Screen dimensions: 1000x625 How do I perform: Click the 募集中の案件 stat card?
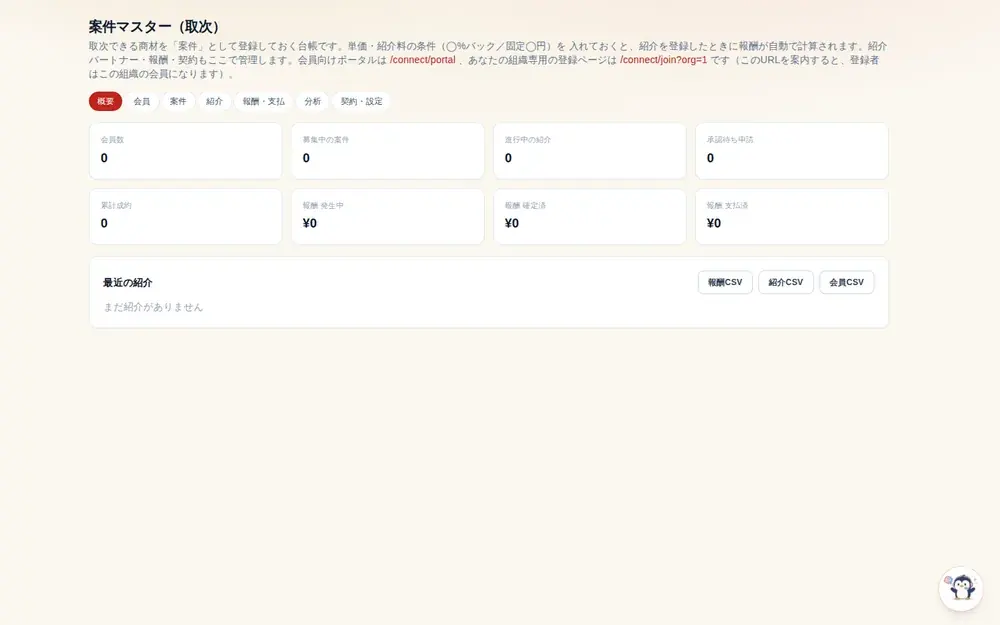pyautogui.click(x=388, y=151)
